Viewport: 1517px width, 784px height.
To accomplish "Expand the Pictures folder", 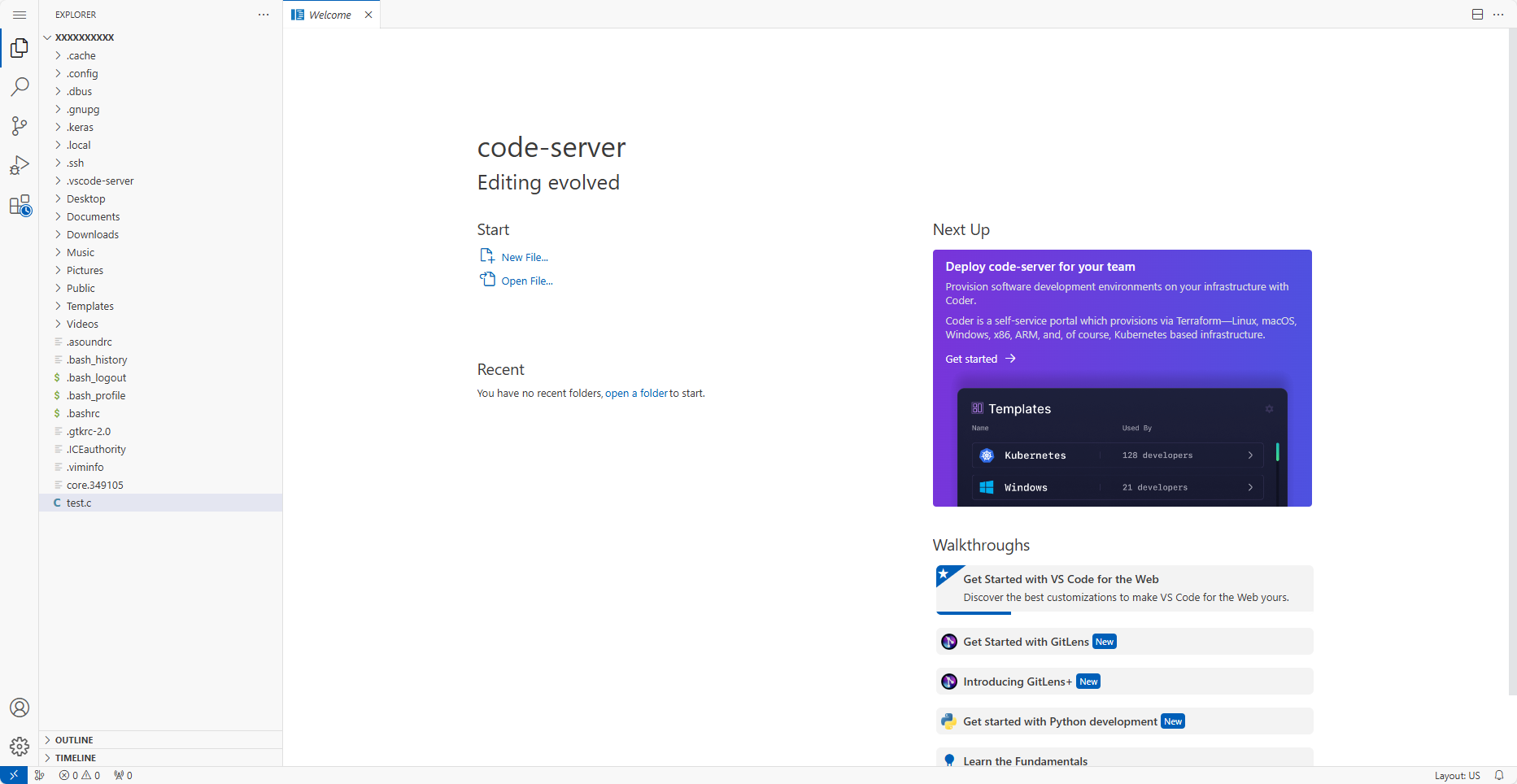I will [160, 270].
